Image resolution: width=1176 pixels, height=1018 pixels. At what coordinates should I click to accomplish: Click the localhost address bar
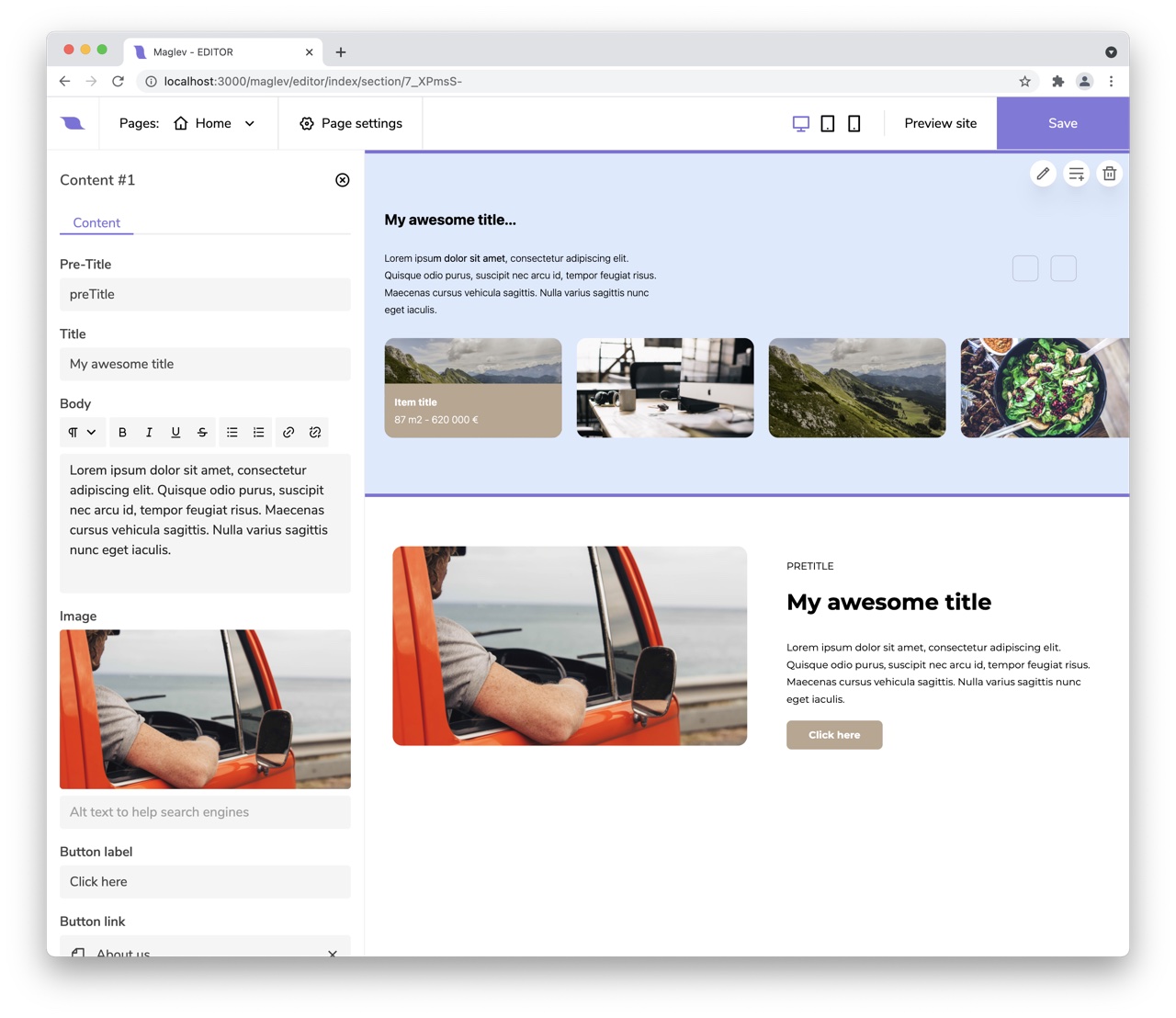[588, 81]
